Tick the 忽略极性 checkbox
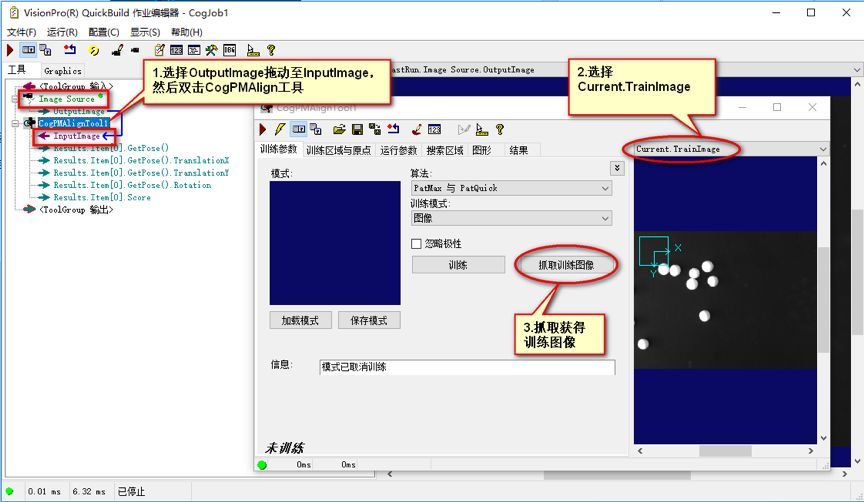 417,244
